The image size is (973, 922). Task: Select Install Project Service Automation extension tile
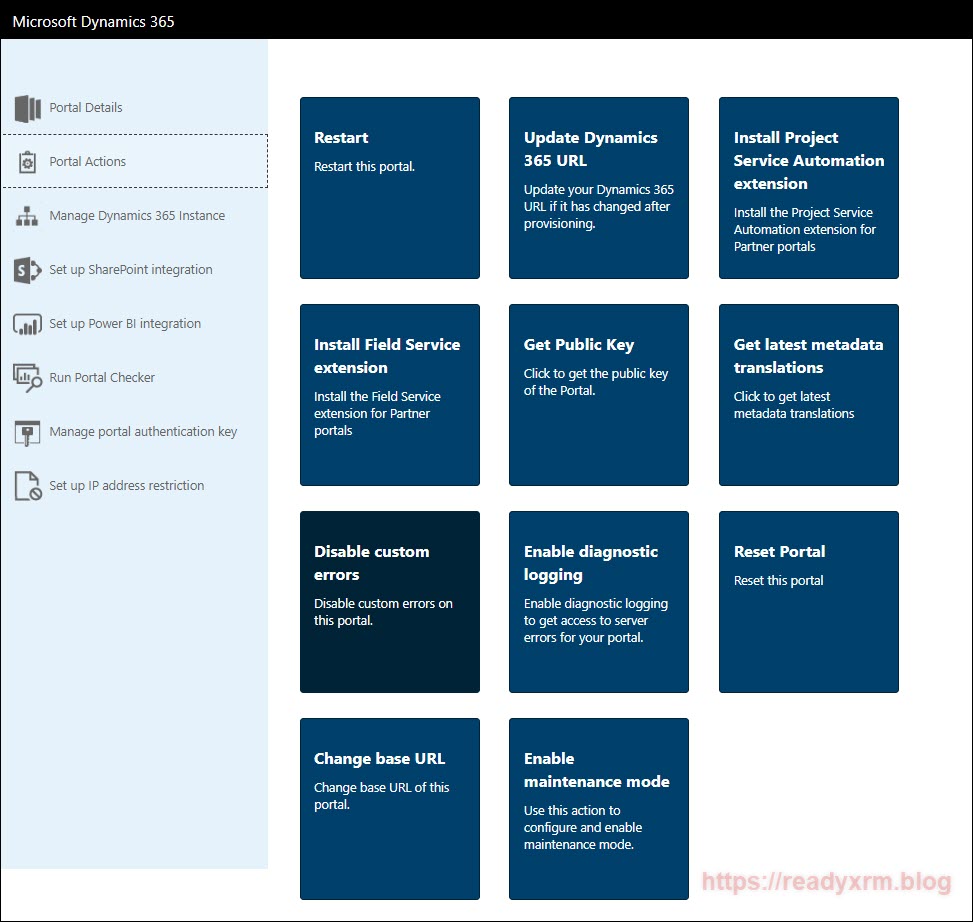pyautogui.click(x=808, y=188)
